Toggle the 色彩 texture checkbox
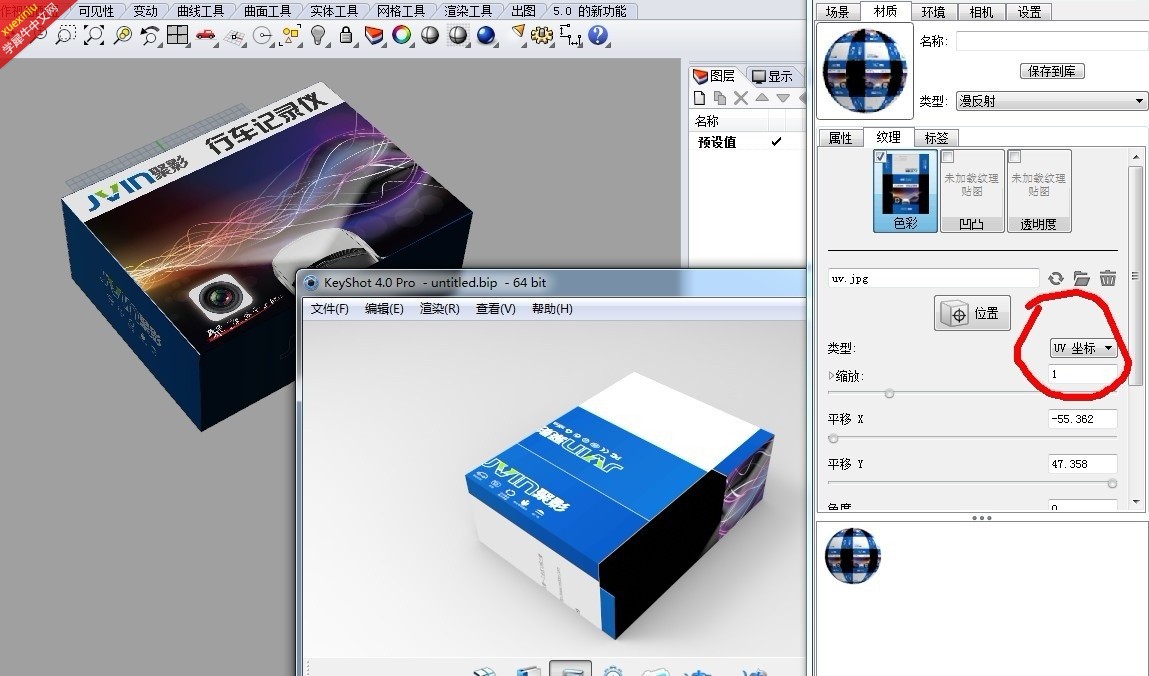Viewport: 1149px width, 676px height. [881, 157]
